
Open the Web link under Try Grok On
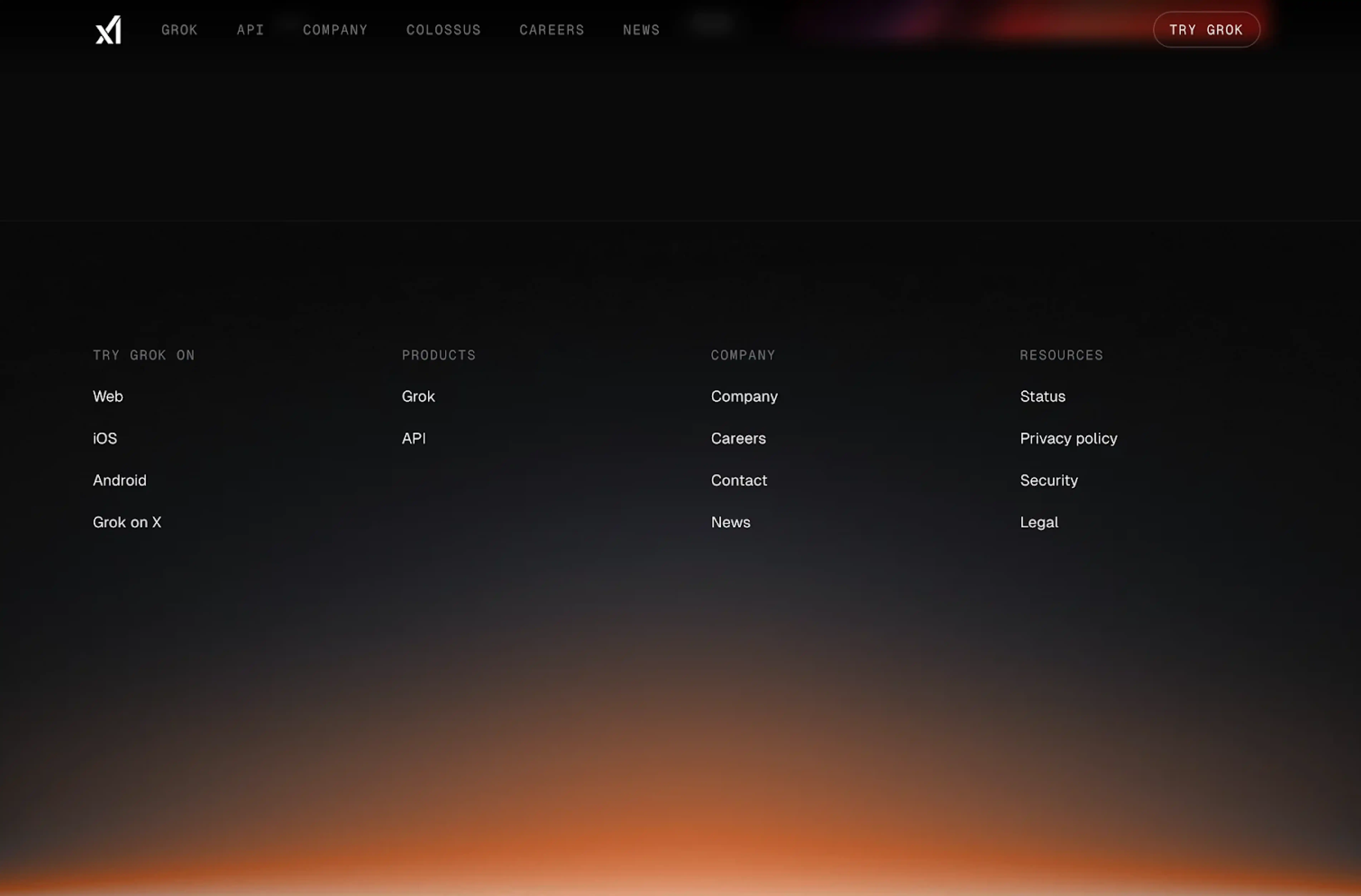[x=107, y=396]
